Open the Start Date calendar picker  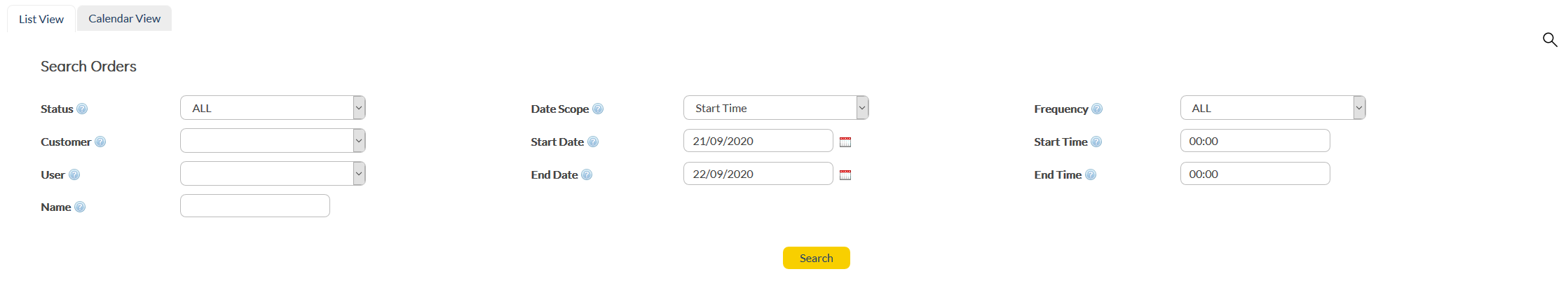tap(845, 142)
